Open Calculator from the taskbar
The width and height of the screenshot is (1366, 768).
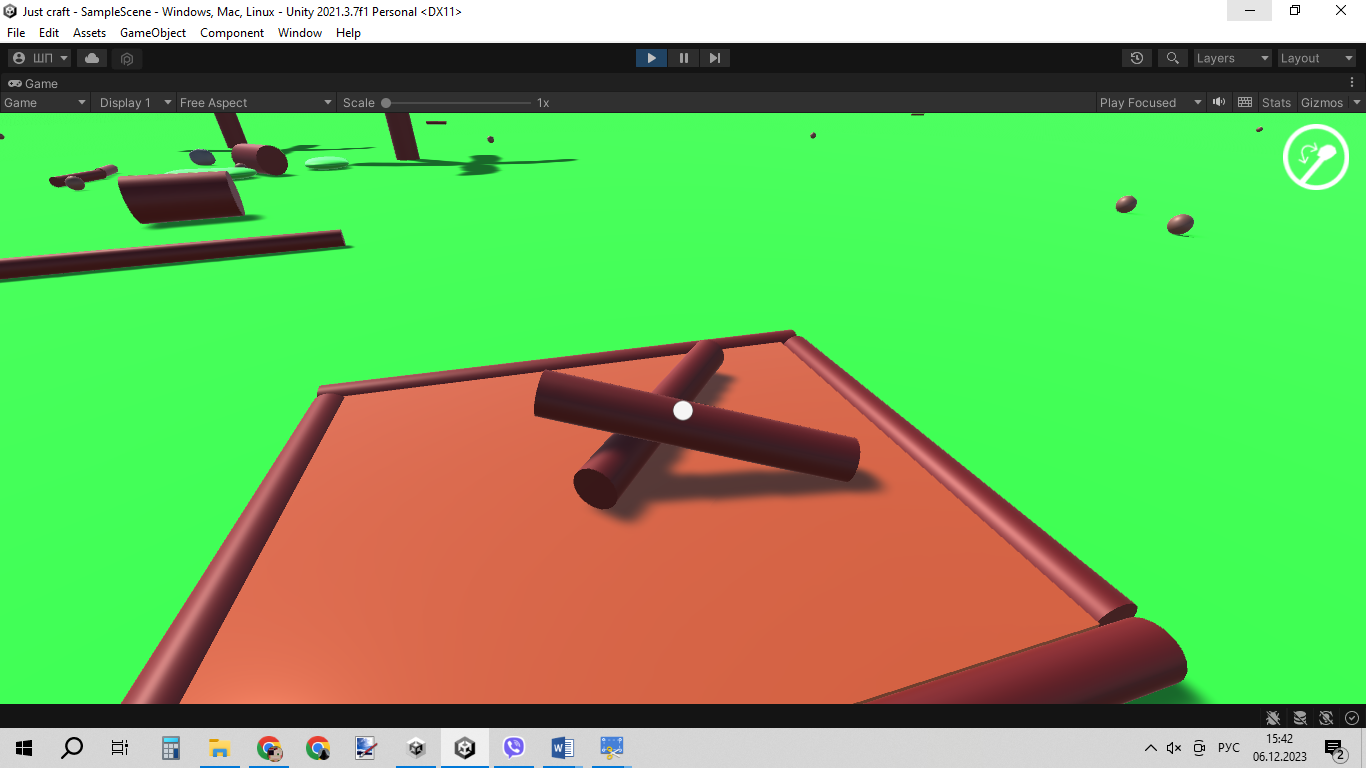point(171,747)
